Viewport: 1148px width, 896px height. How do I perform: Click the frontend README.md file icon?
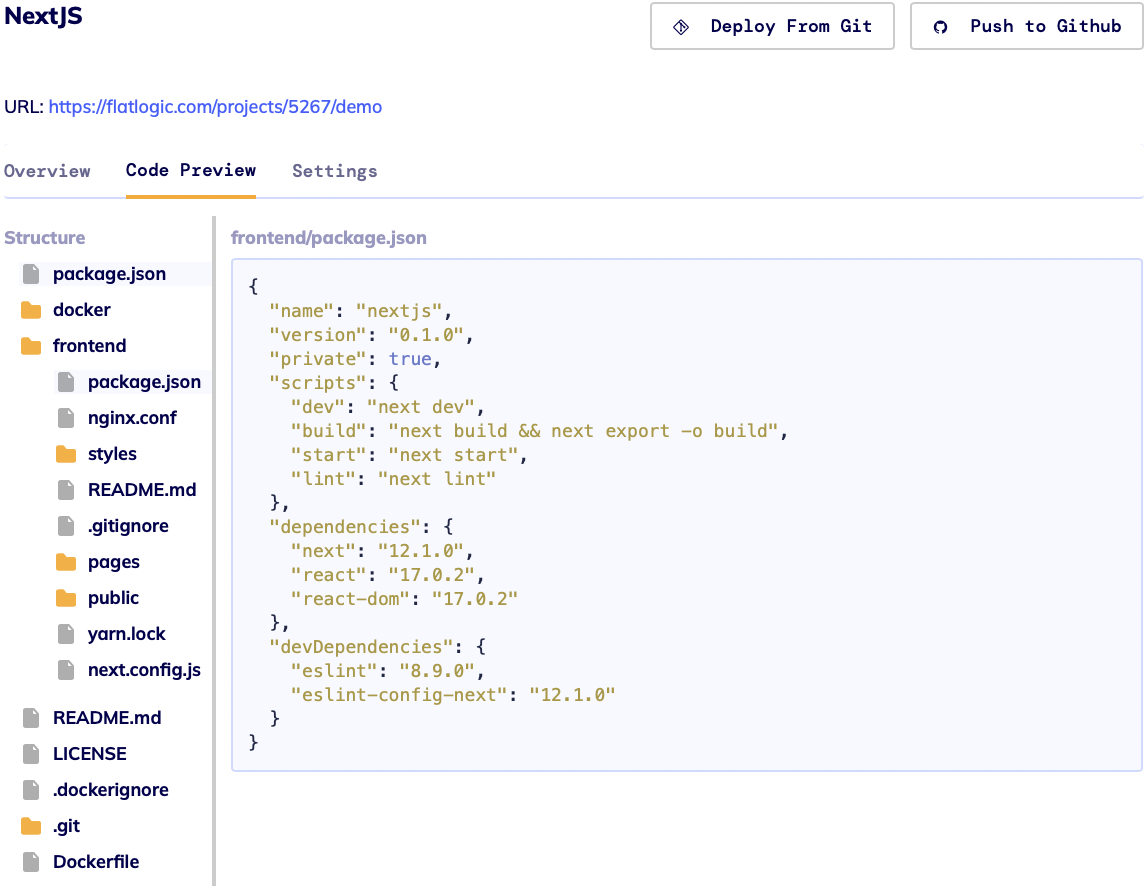tap(66, 490)
